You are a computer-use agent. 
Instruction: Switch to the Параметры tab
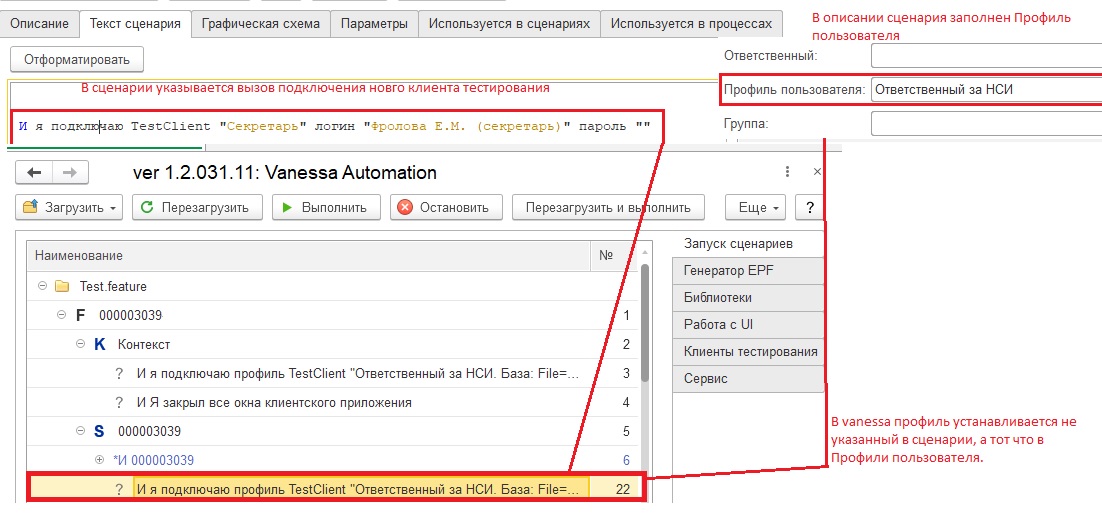click(374, 24)
